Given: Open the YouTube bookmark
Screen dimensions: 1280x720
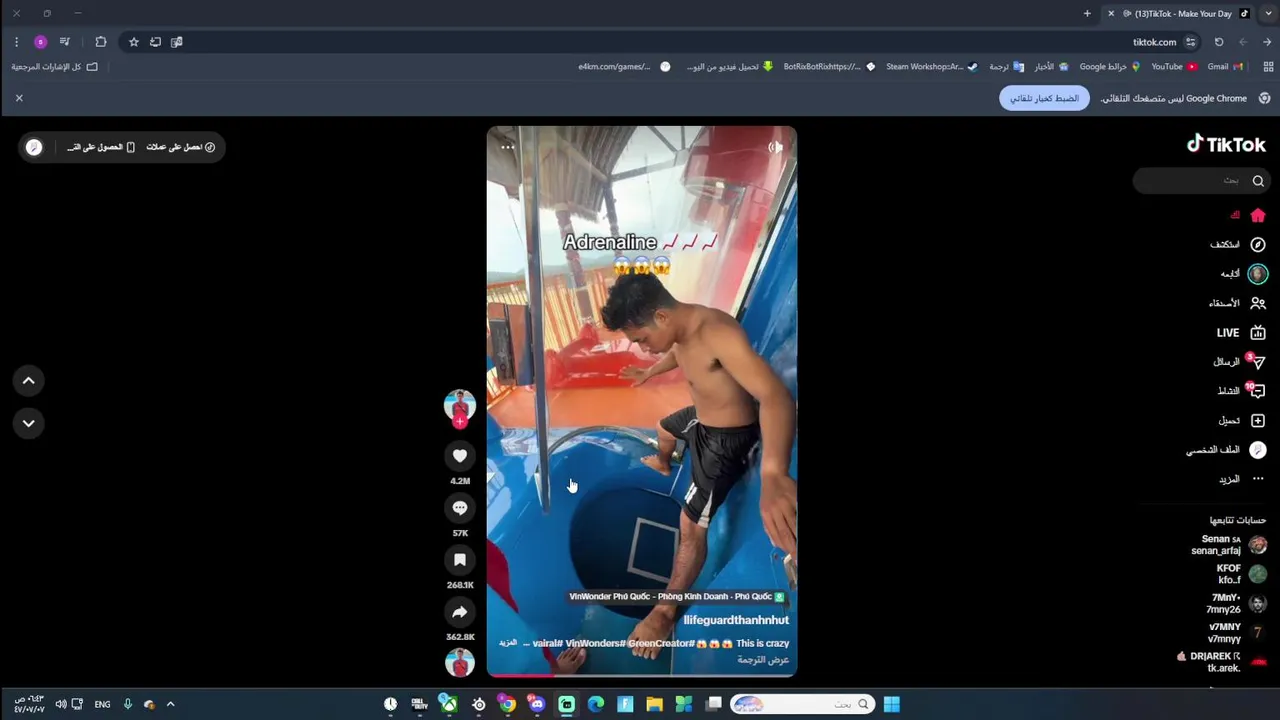Looking at the screenshot, I should [1174, 67].
